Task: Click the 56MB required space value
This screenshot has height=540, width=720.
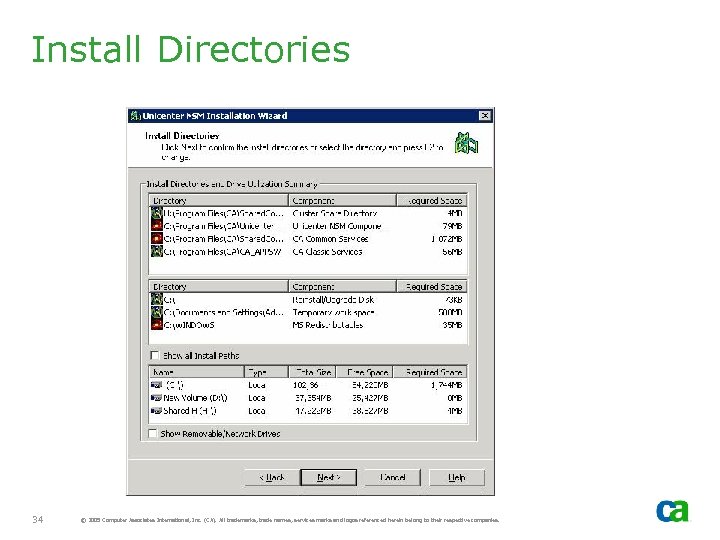Action: 452,252
